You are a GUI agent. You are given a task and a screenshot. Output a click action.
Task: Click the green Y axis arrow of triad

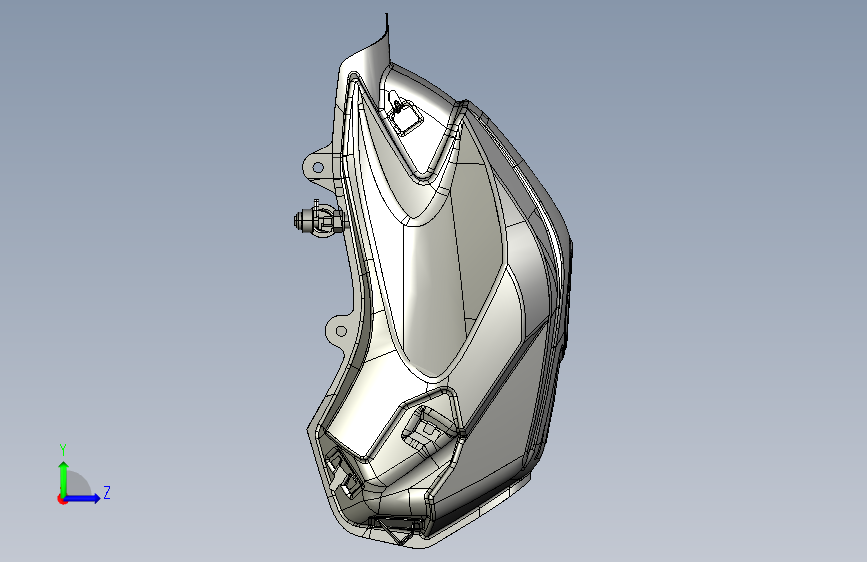tap(63, 478)
